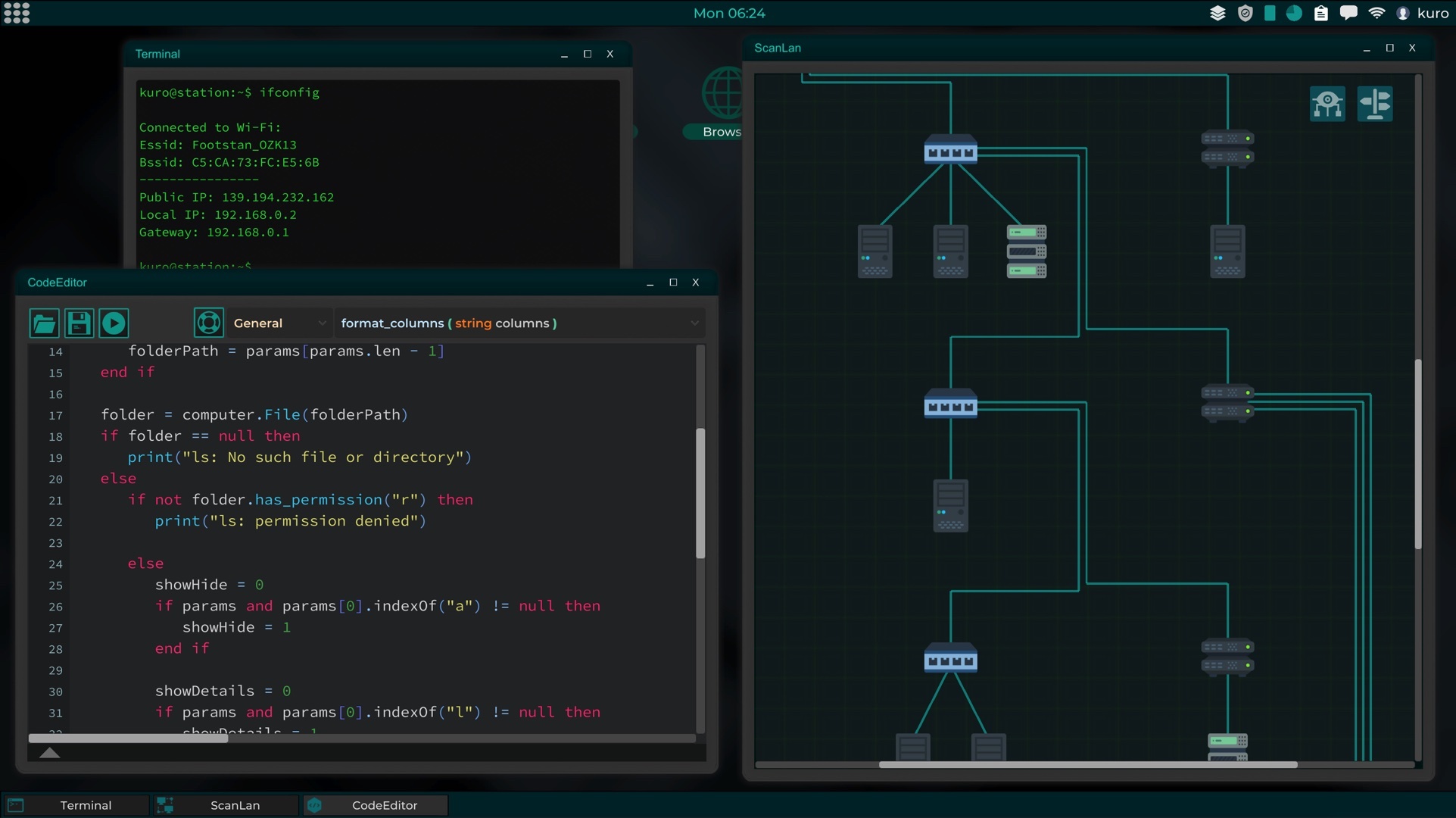
Task: Click the Wi-Fi status icon
Action: point(1376,13)
